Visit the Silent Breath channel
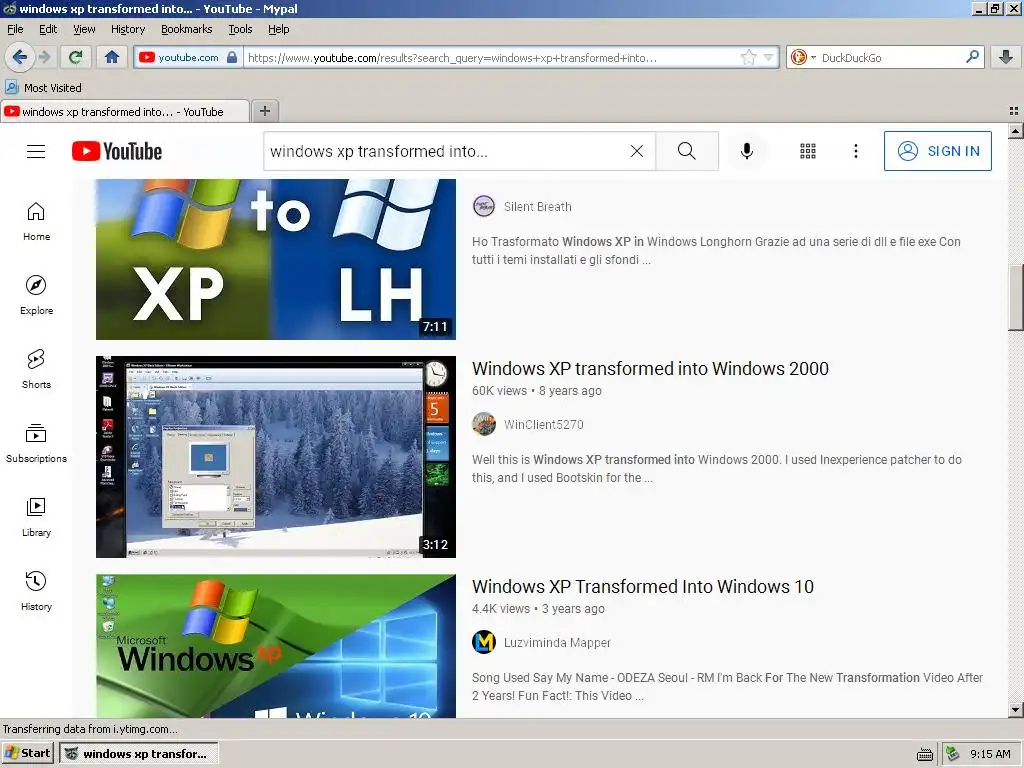Image resolution: width=1024 pixels, height=768 pixels. pyautogui.click(x=537, y=206)
